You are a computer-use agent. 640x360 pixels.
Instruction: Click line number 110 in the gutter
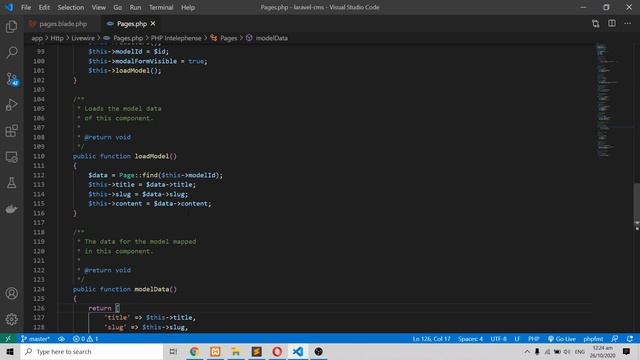39,156
